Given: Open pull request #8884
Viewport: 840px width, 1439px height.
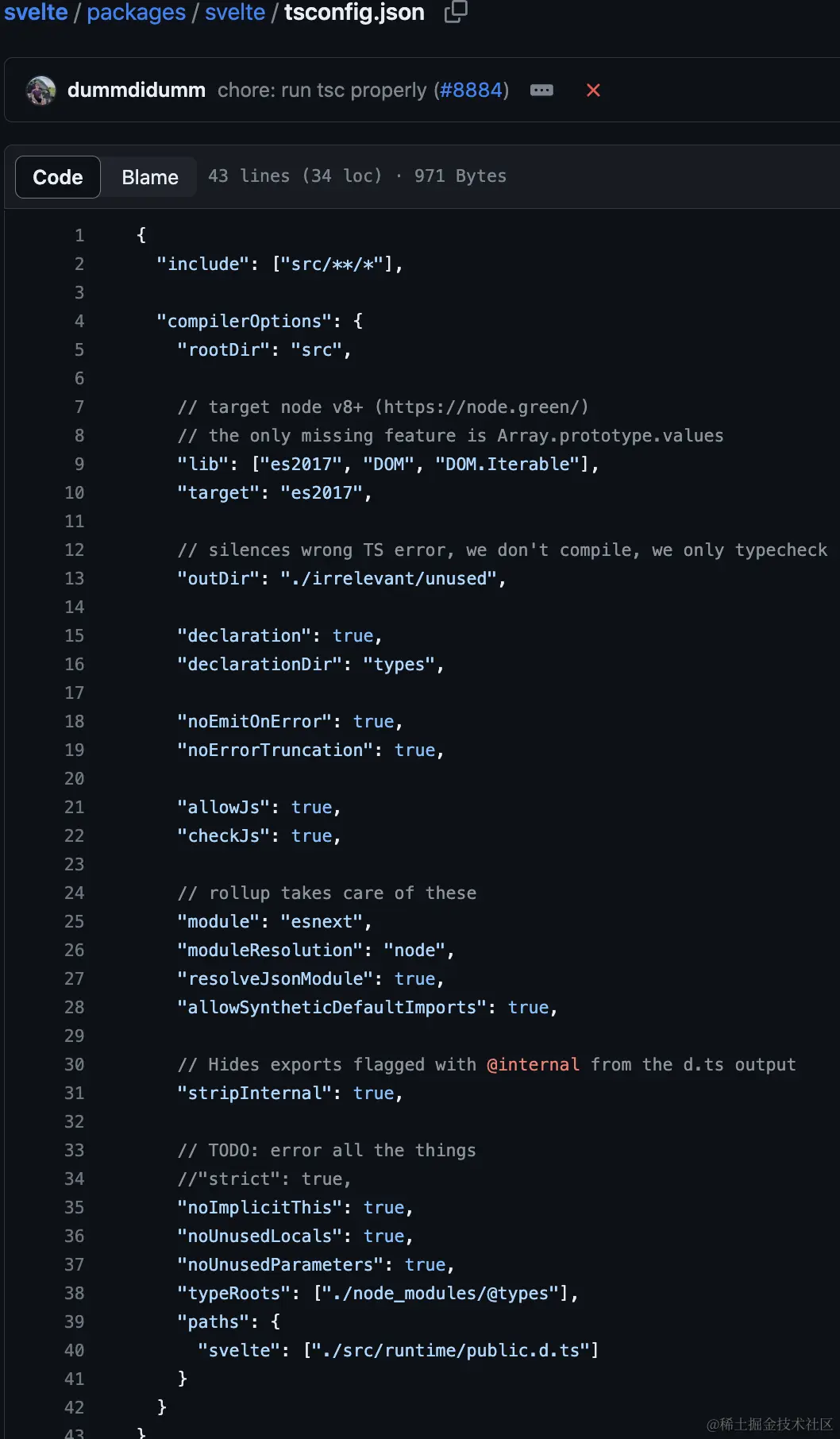Looking at the screenshot, I should tap(471, 91).
